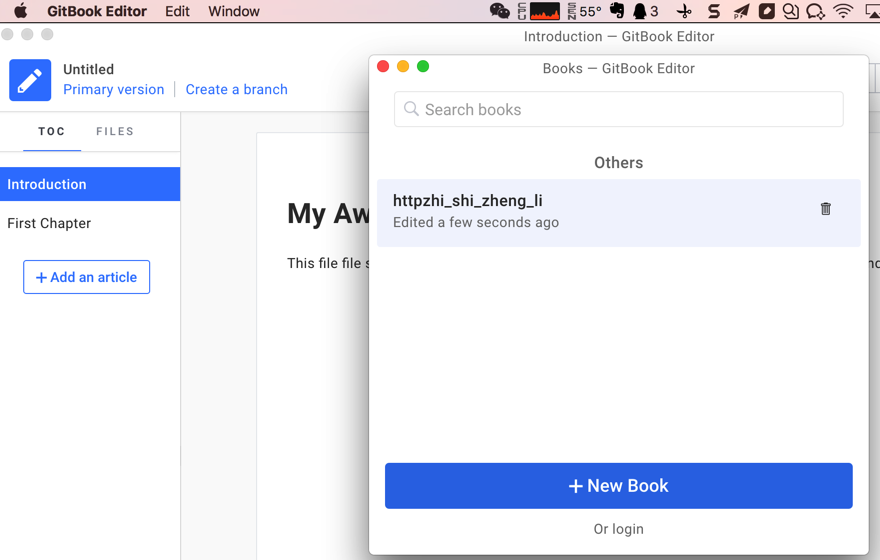The image size is (880, 560).
Task: Open the AirPlay display menu
Action: point(873,11)
